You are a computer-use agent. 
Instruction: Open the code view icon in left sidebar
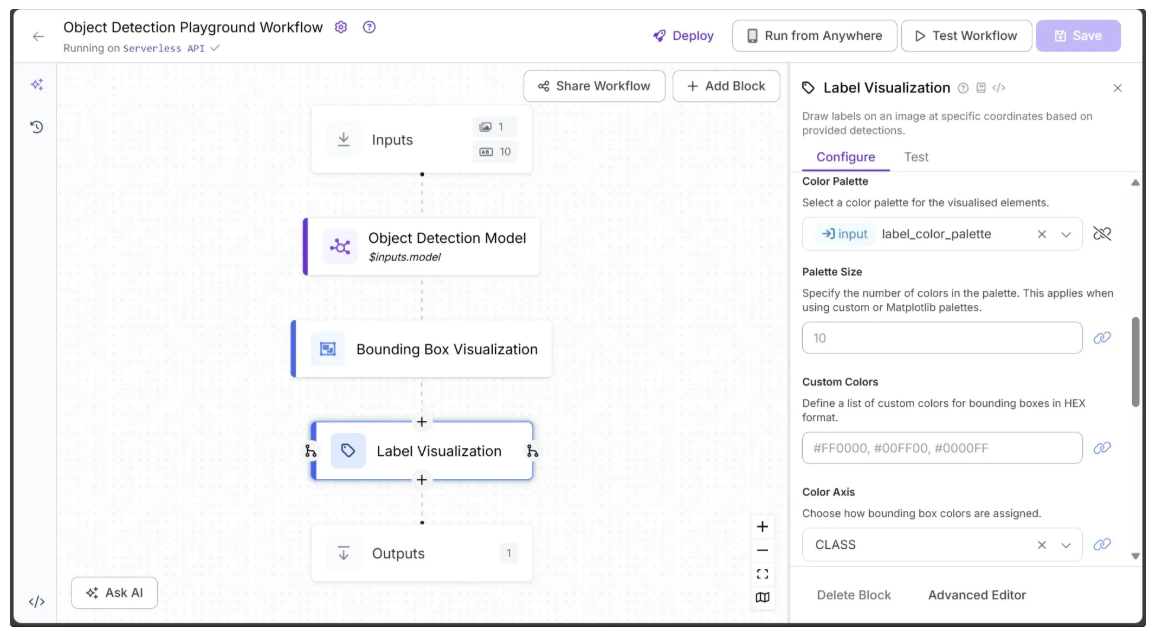pos(37,602)
